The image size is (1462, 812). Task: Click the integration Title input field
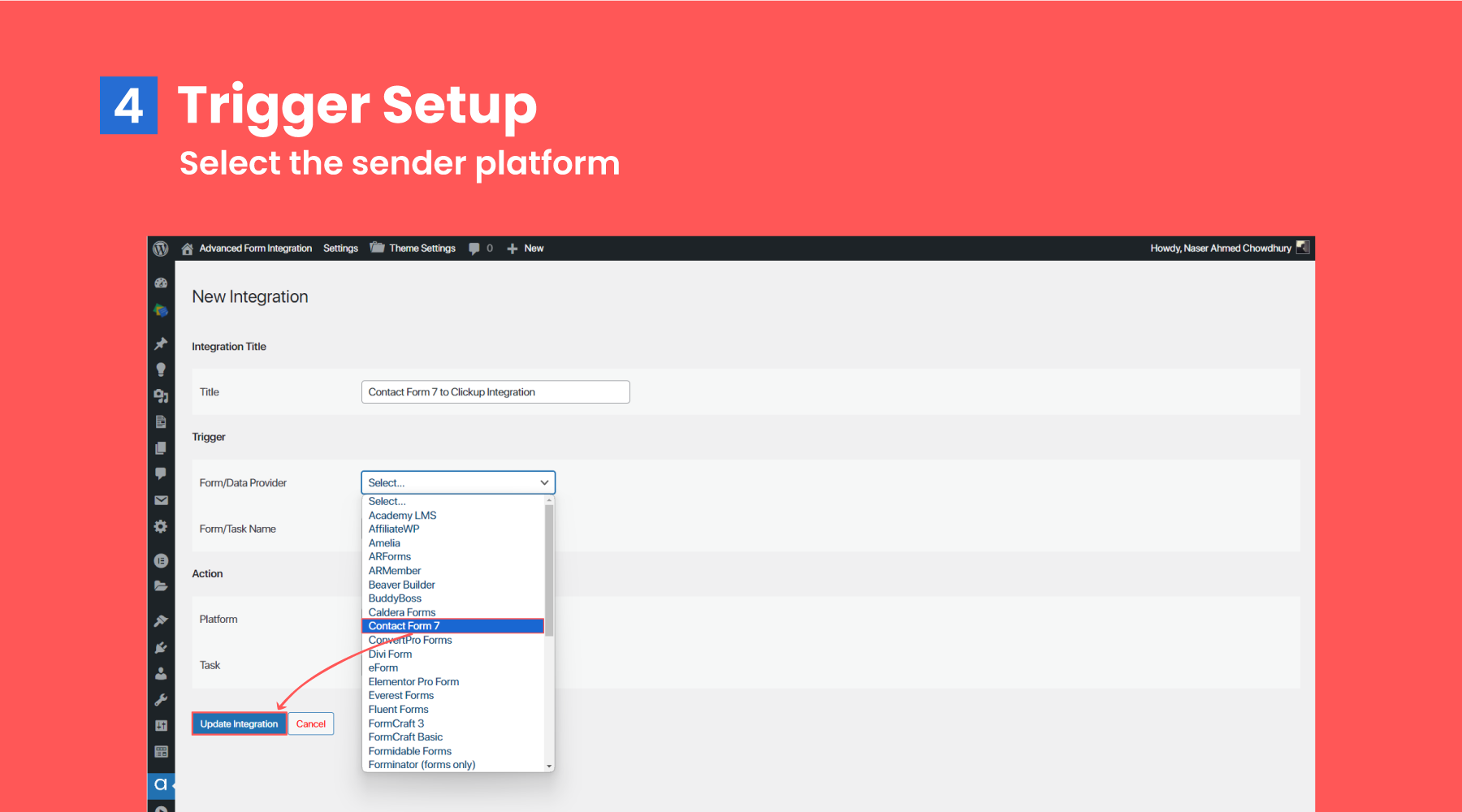click(495, 392)
